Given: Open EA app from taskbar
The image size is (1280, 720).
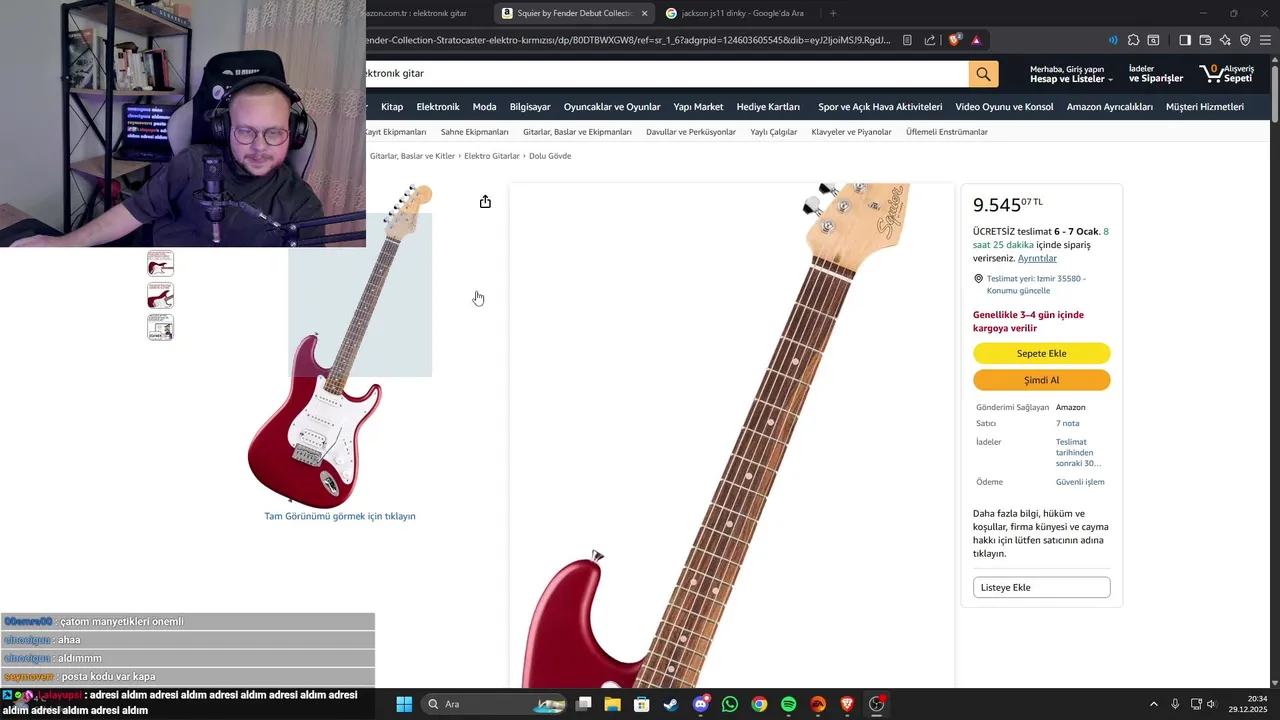Looking at the screenshot, I should point(818,704).
